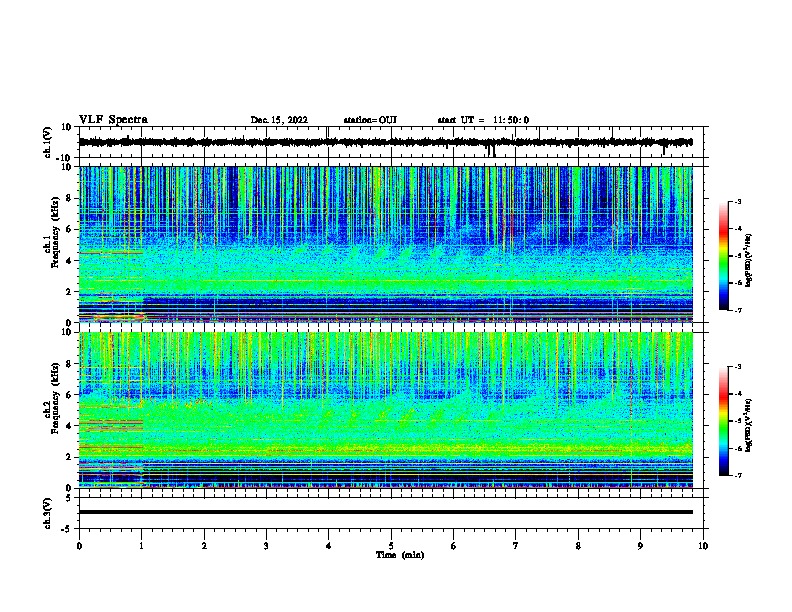Click the log(PSD) label beside ch.2 colorbar
792x612 pixels.
tap(748, 426)
